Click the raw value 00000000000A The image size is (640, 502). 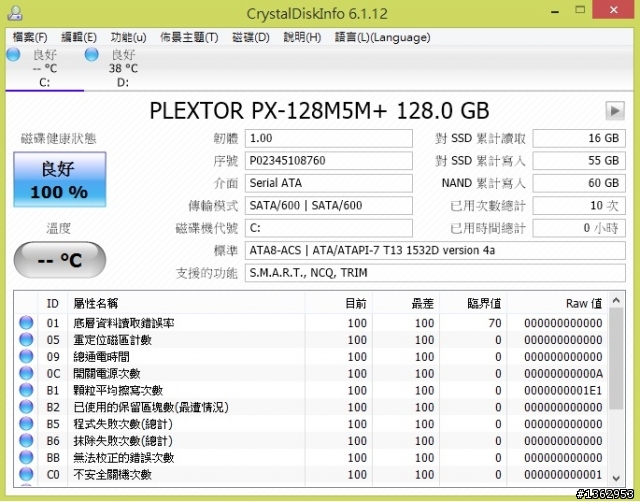(563, 373)
